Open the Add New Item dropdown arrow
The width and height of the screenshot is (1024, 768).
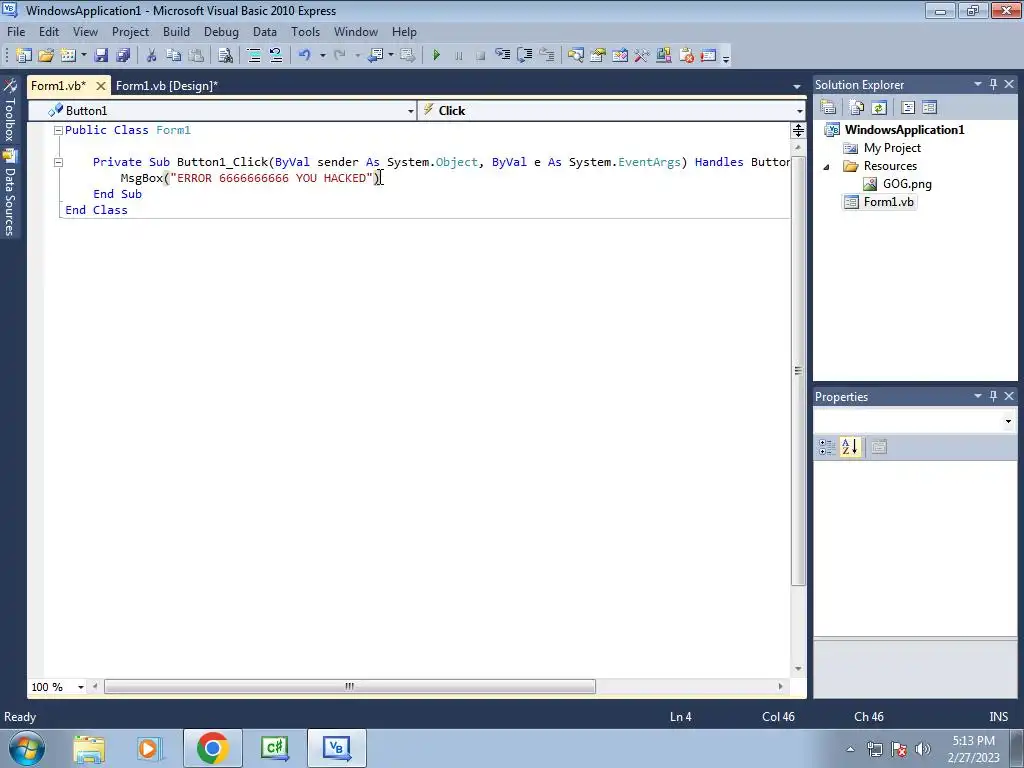click(x=84, y=56)
